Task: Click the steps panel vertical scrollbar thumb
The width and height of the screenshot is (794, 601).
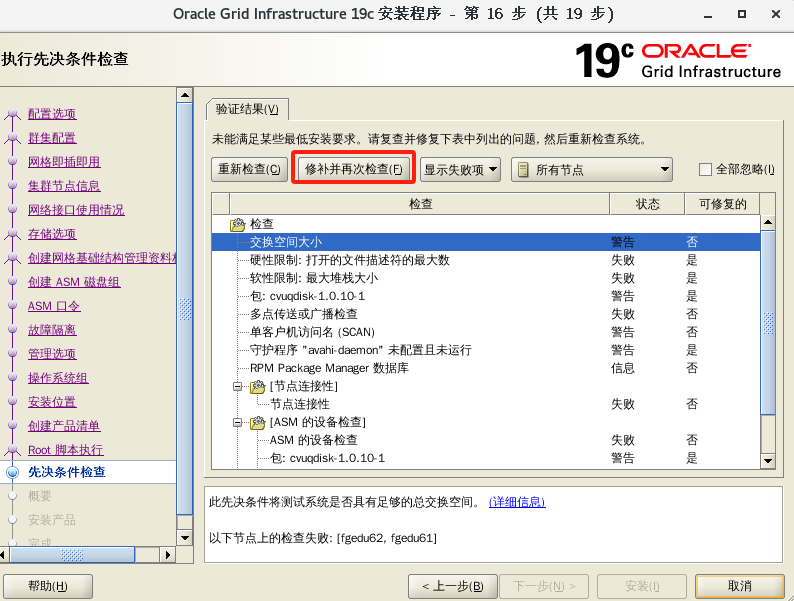Action: pyautogui.click(x=185, y=309)
